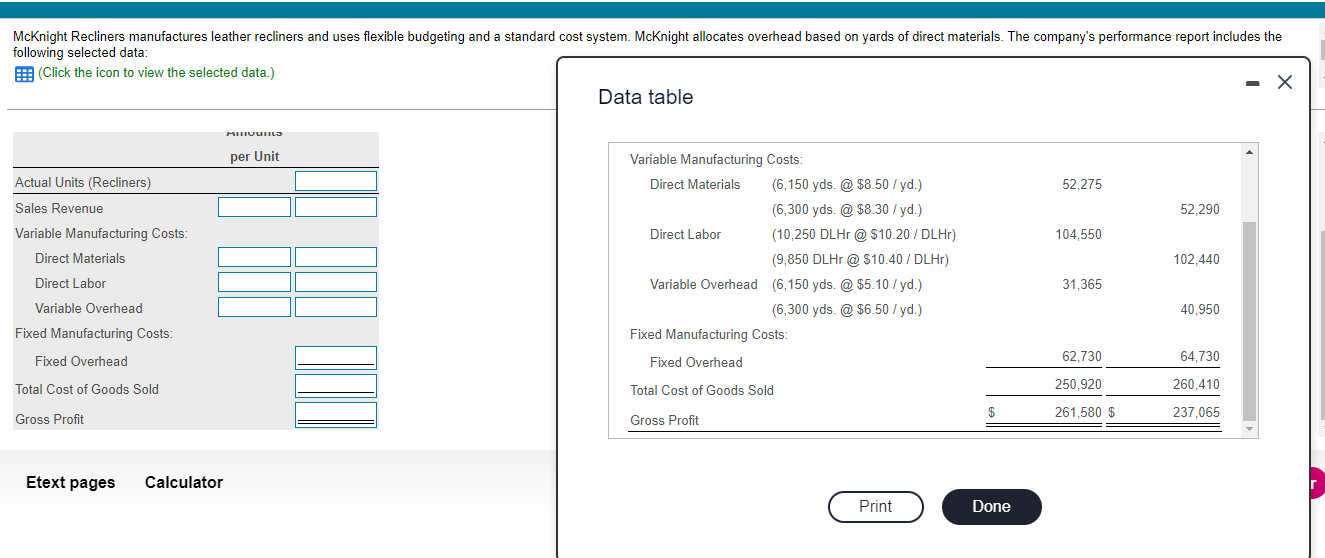The image size is (1325, 558).
Task: Click 'Direct Labor' label in the data table
Action: (685, 234)
